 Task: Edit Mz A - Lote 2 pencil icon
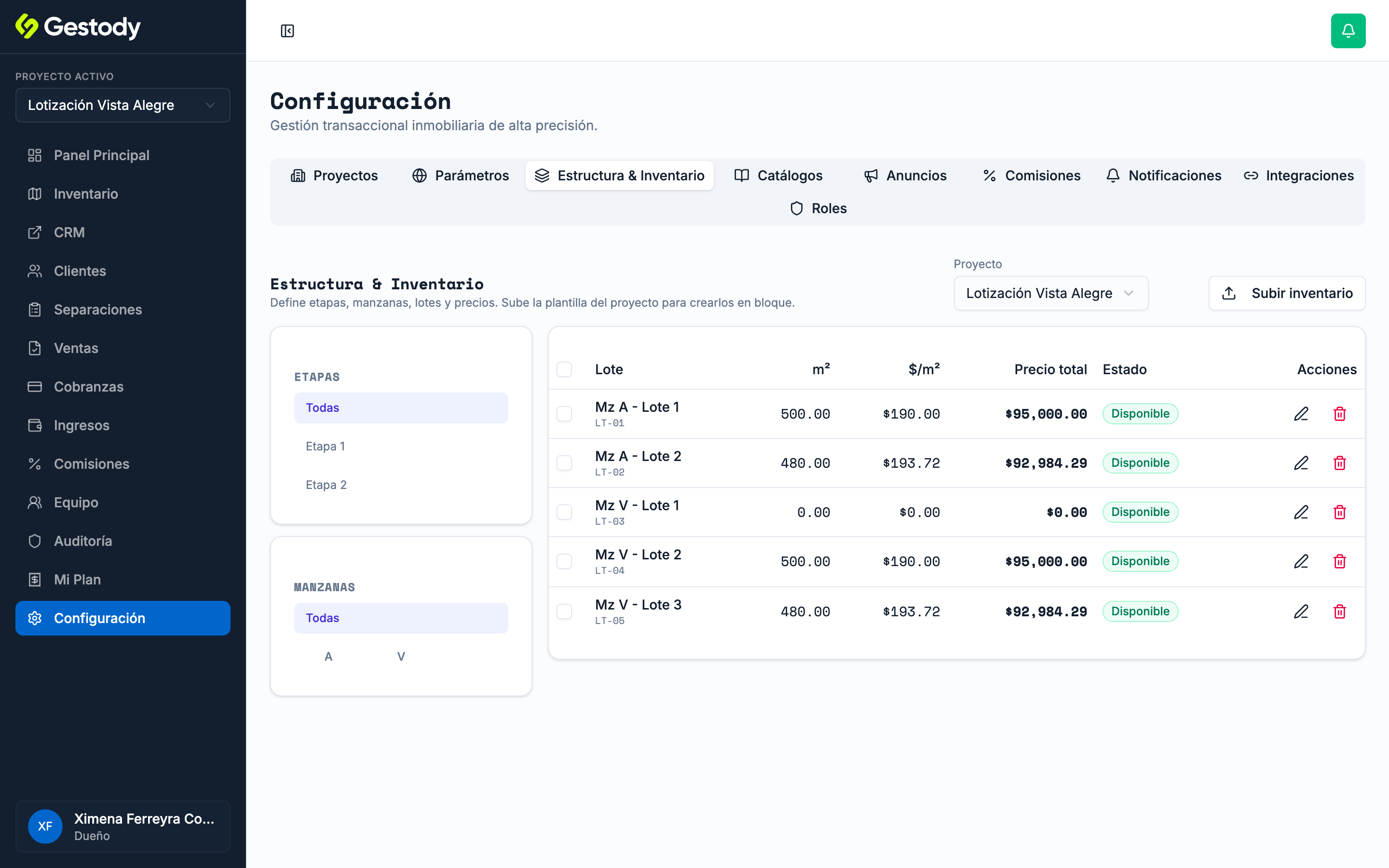(1301, 463)
